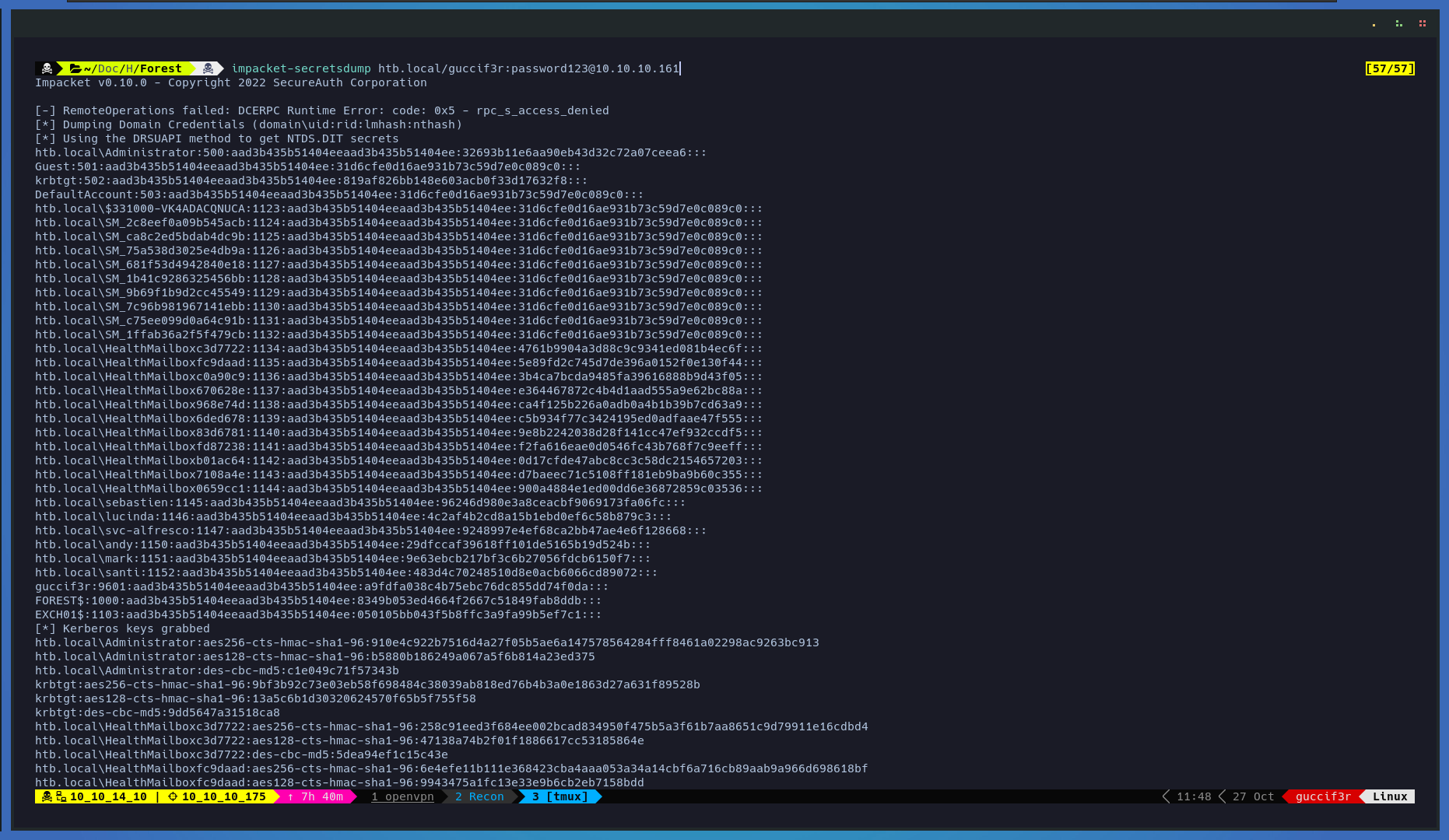Click the guccif3r:9601 hash line
The height and width of the screenshot is (840, 1449).
[322, 586]
